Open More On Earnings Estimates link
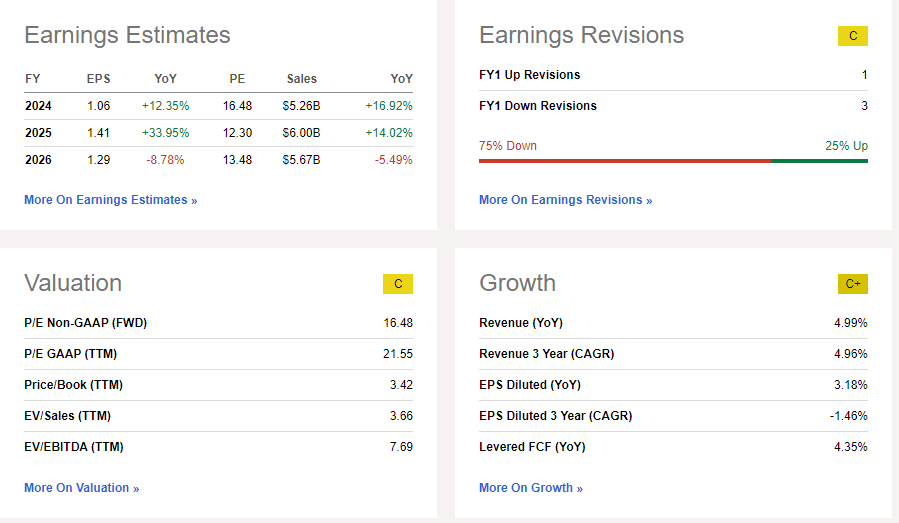This screenshot has width=899, height=523. coord(110,200)
